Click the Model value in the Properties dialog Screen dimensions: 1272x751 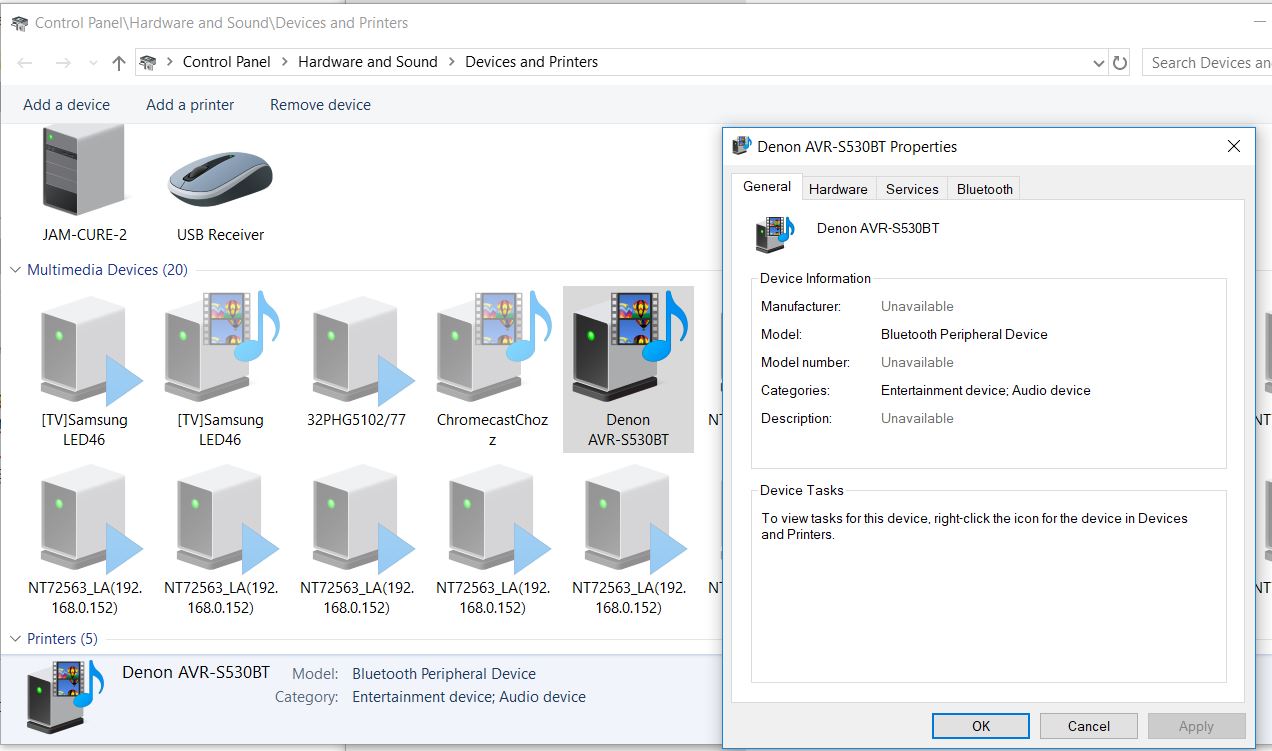964,334
